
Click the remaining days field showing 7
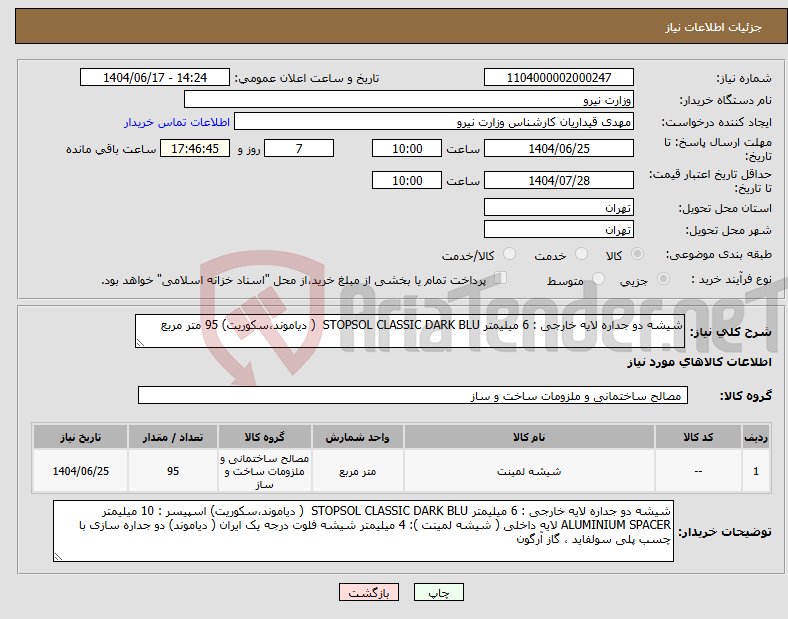(299, 148)
